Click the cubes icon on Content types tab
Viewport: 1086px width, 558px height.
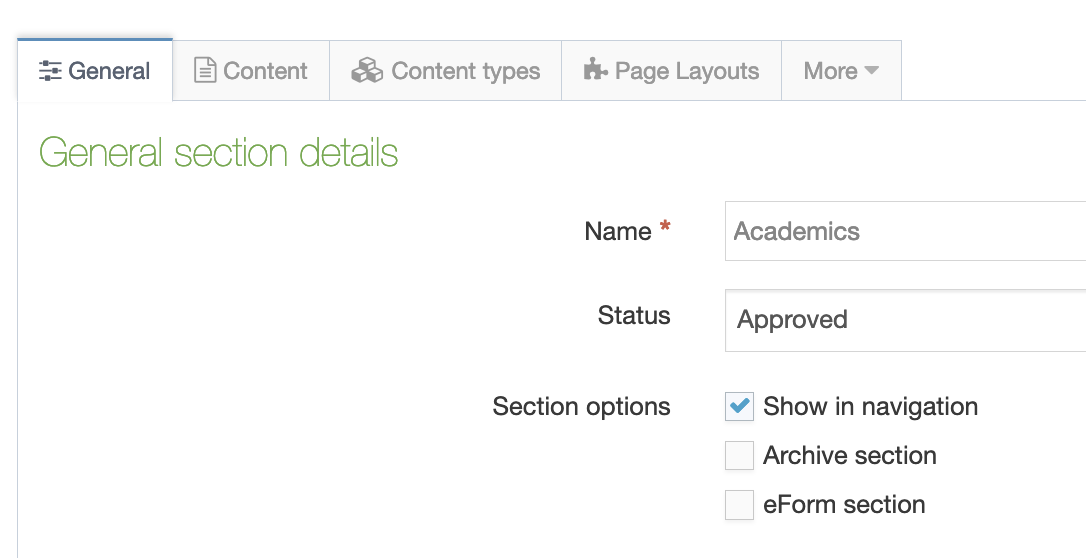367,71
